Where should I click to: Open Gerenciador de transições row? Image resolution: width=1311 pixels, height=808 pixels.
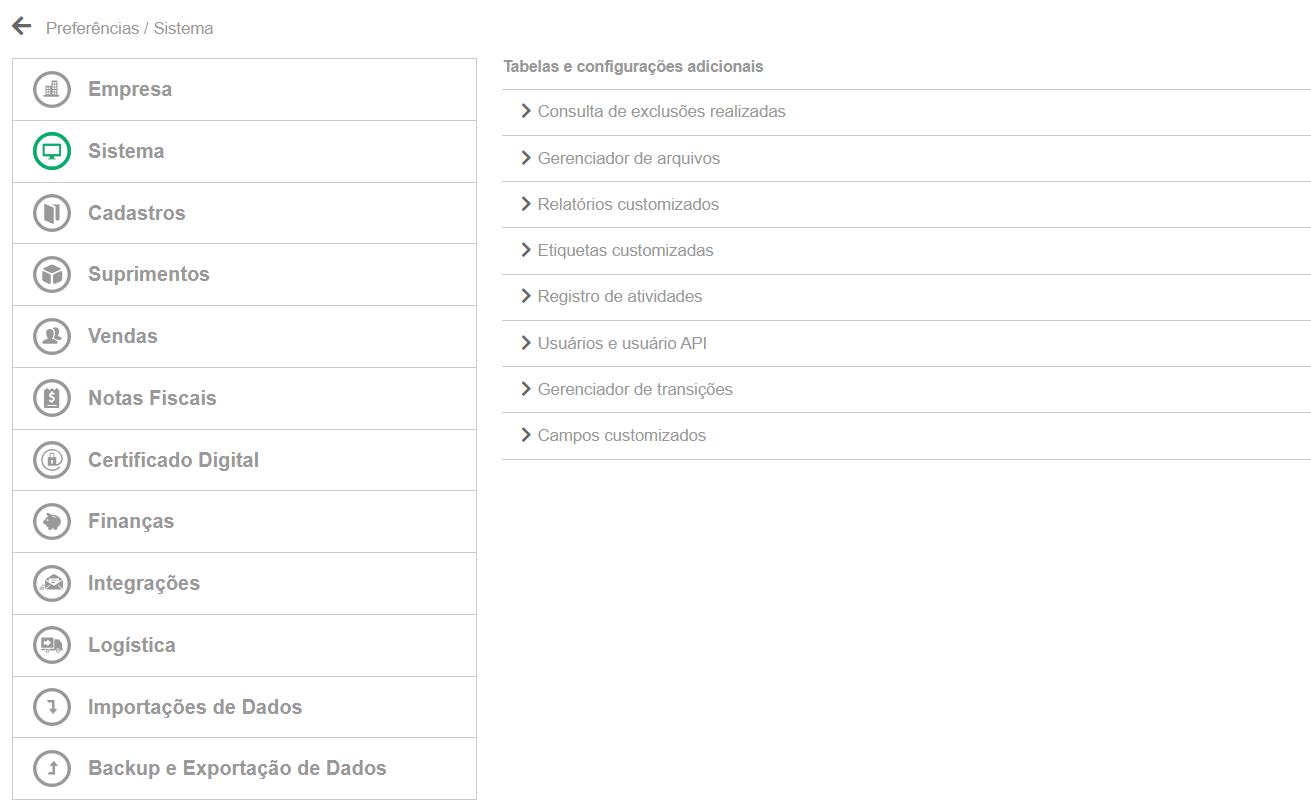pos(906,389)
